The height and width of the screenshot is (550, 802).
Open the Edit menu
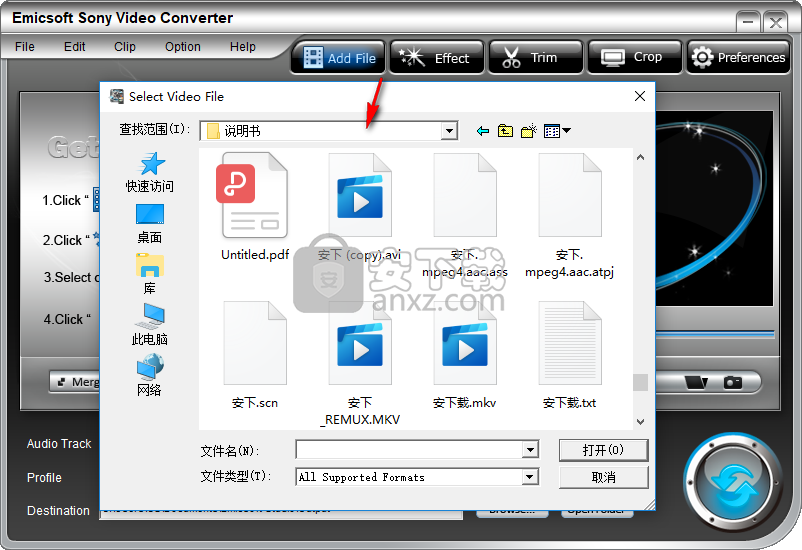pyautogui.click(x=74, y=47)
